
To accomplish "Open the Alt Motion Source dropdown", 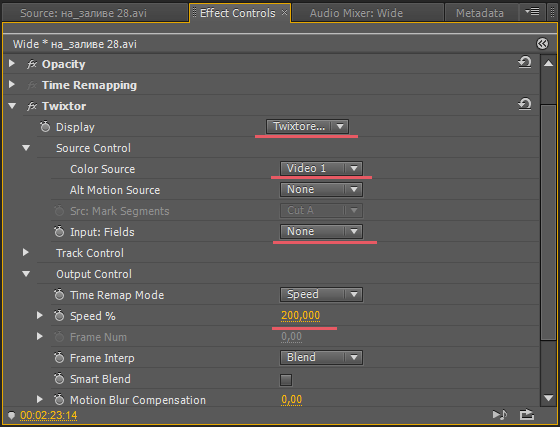I will 321,189.
